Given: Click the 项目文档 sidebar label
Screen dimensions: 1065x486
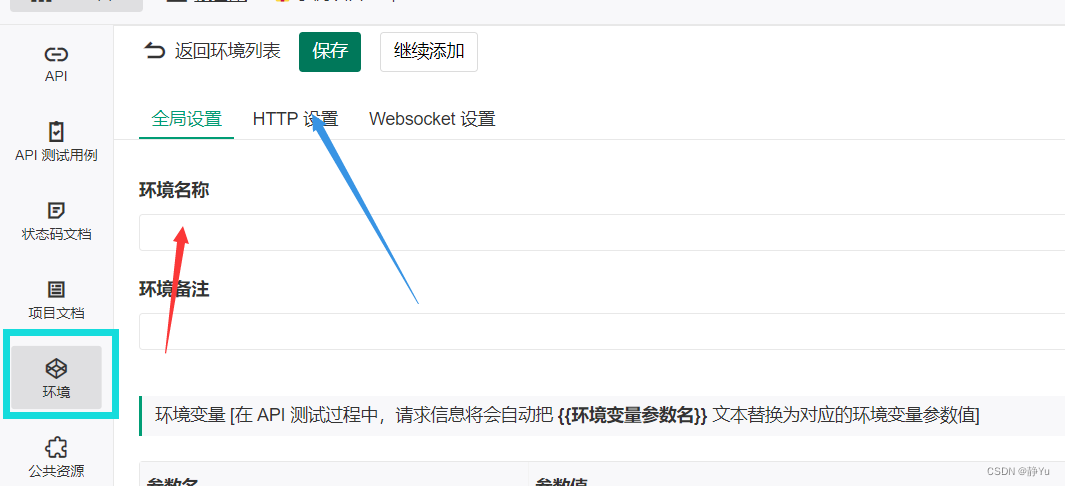Looking at the screenshot, I should pos(56,314).
